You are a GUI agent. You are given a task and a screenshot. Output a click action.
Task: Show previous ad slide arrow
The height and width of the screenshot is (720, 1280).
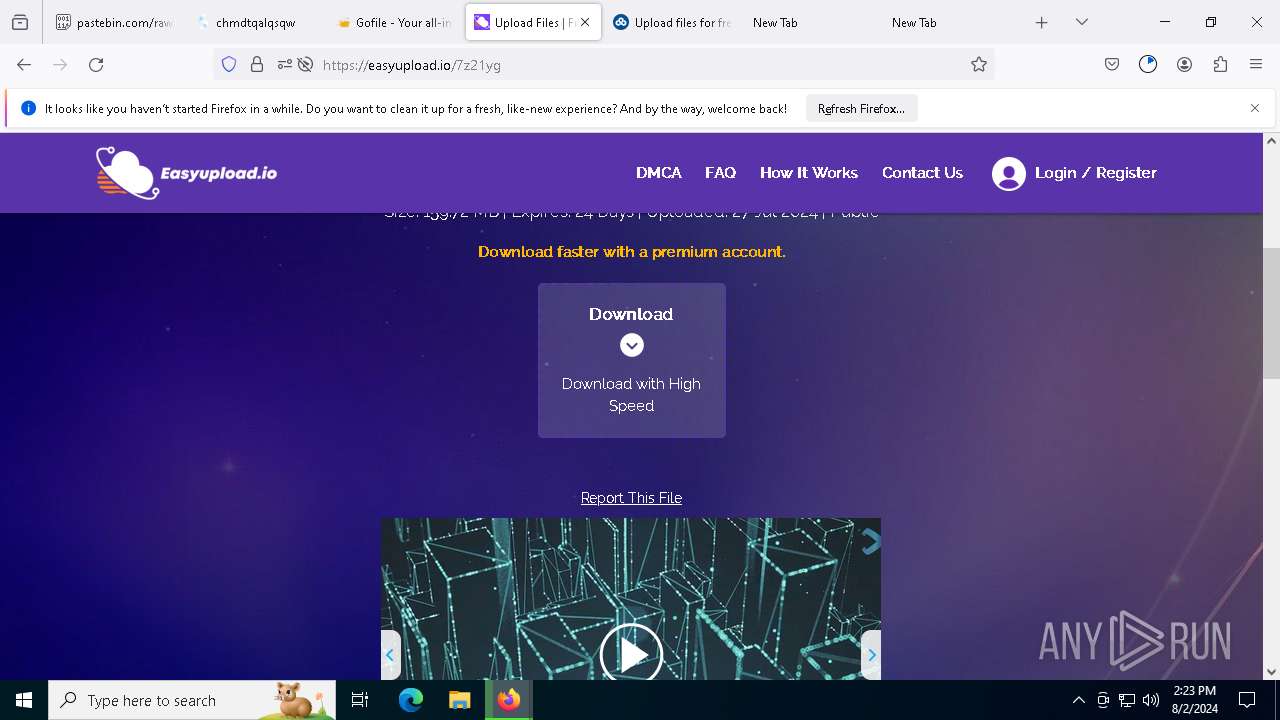pos(390,655)
